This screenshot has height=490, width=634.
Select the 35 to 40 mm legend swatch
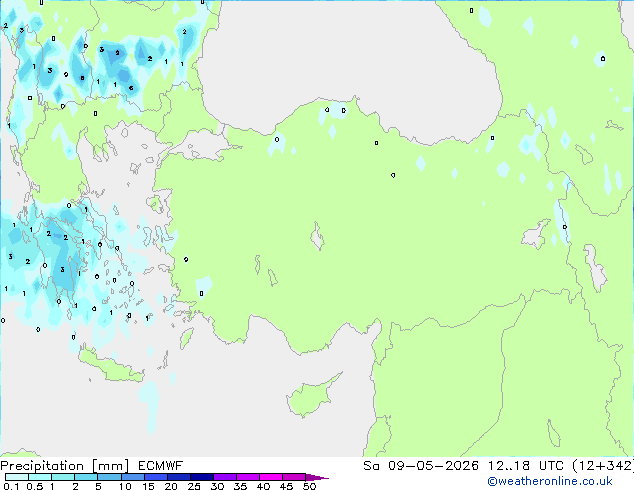[x=248, y=477]
